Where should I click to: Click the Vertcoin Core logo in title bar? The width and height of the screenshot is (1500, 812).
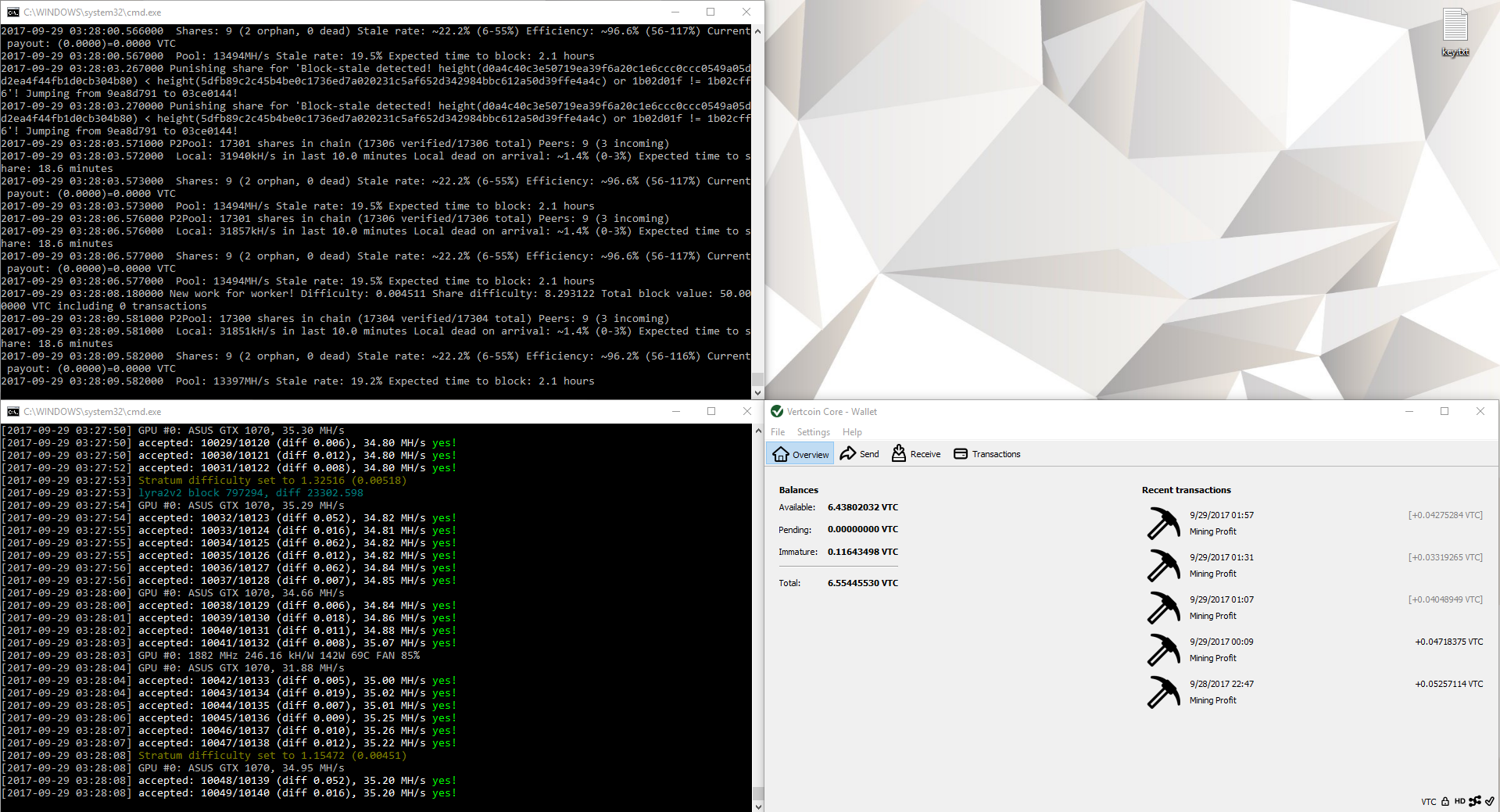click(x=776, y=411)
